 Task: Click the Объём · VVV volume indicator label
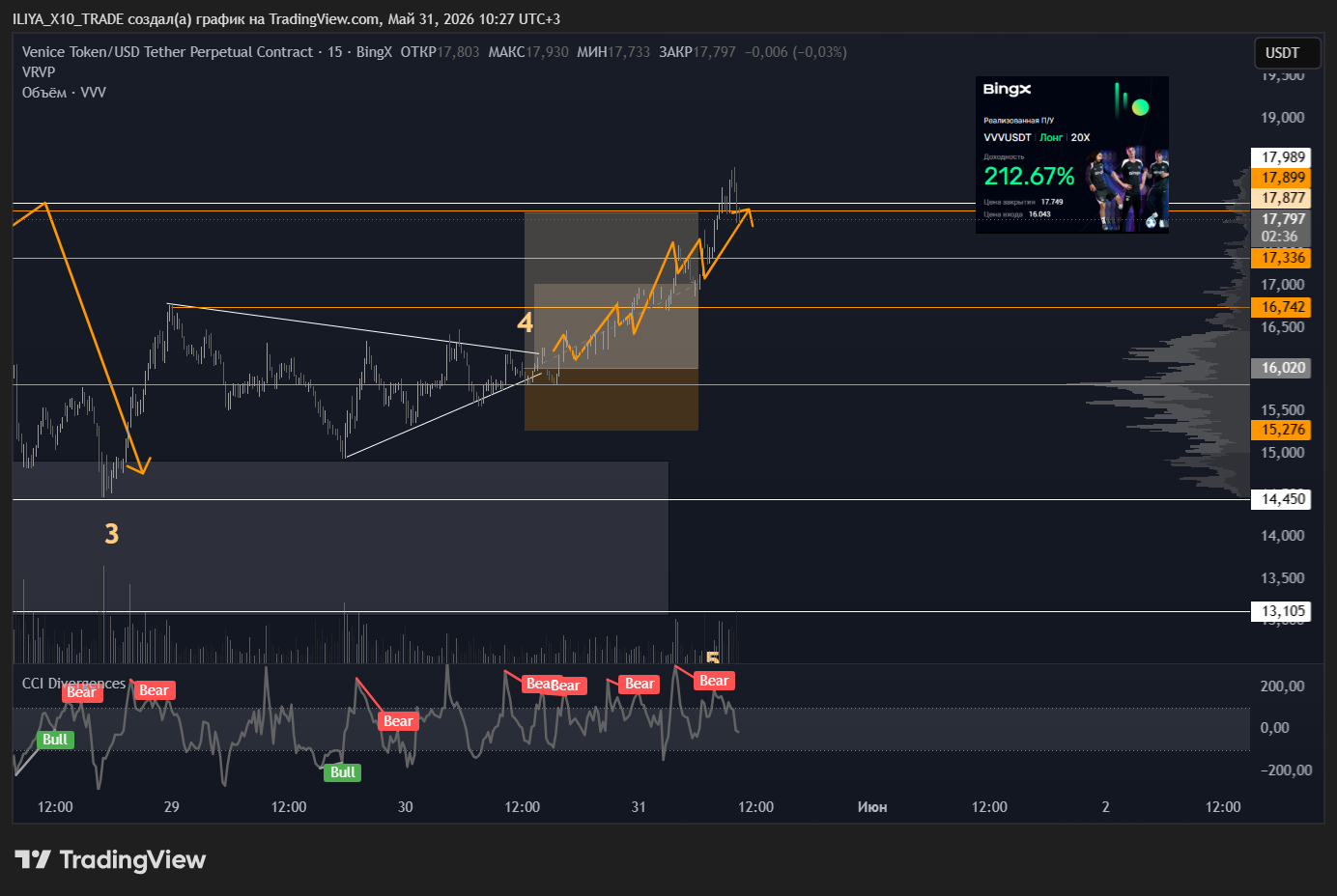pos(64,93)
